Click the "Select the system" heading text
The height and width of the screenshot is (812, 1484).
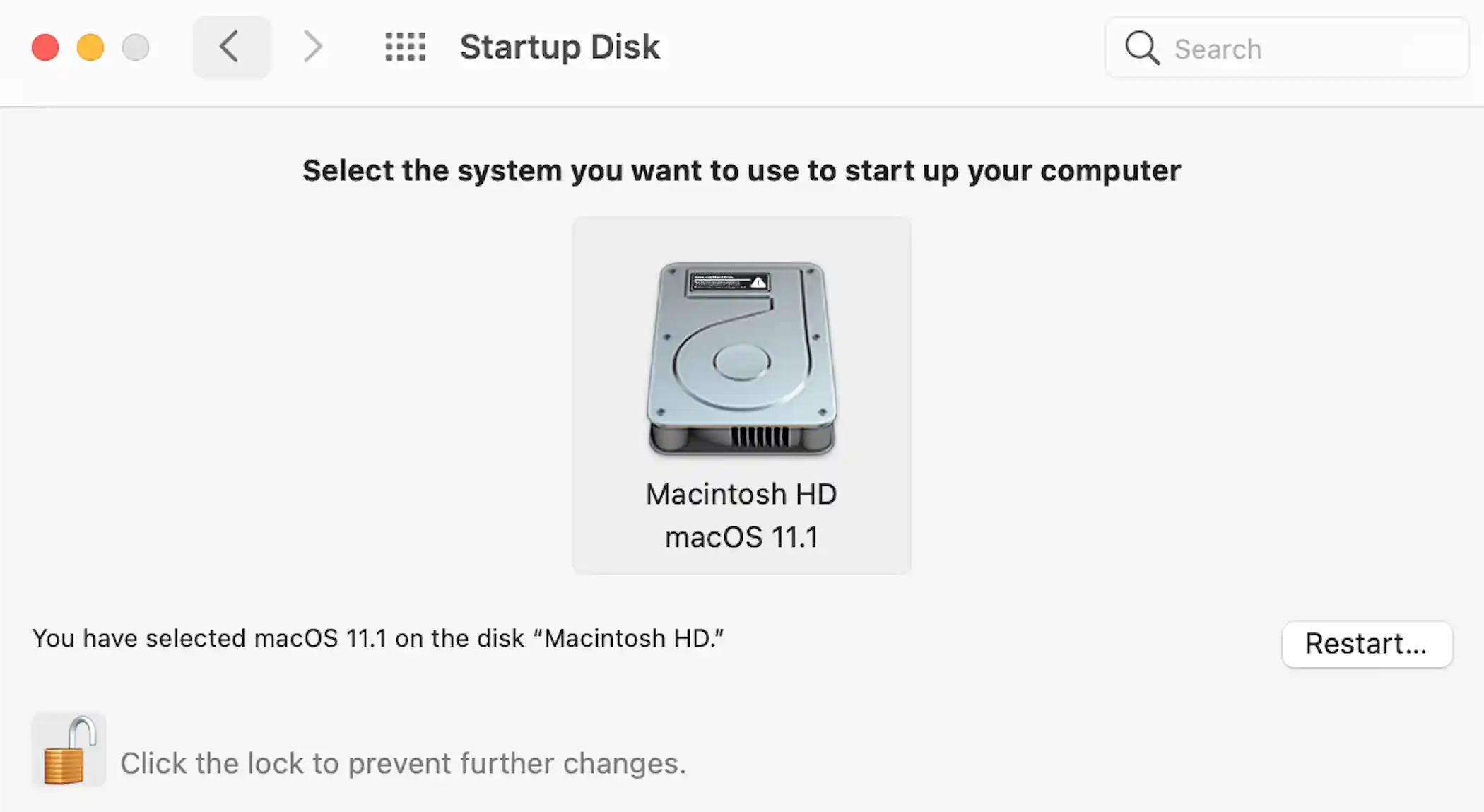(x=741, y=171)
